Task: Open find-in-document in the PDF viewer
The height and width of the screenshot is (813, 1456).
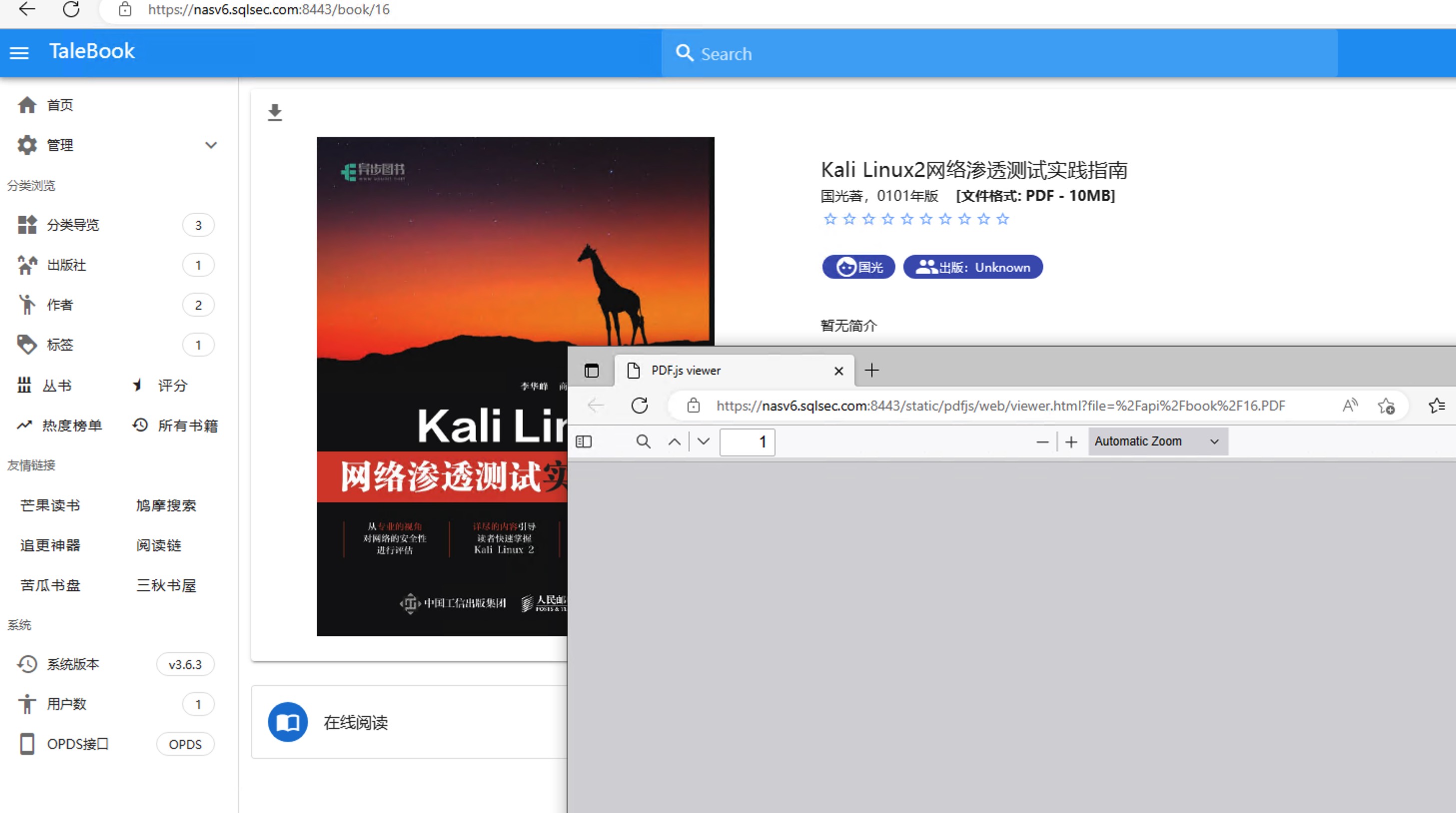Action: click(x=643, y=441)
